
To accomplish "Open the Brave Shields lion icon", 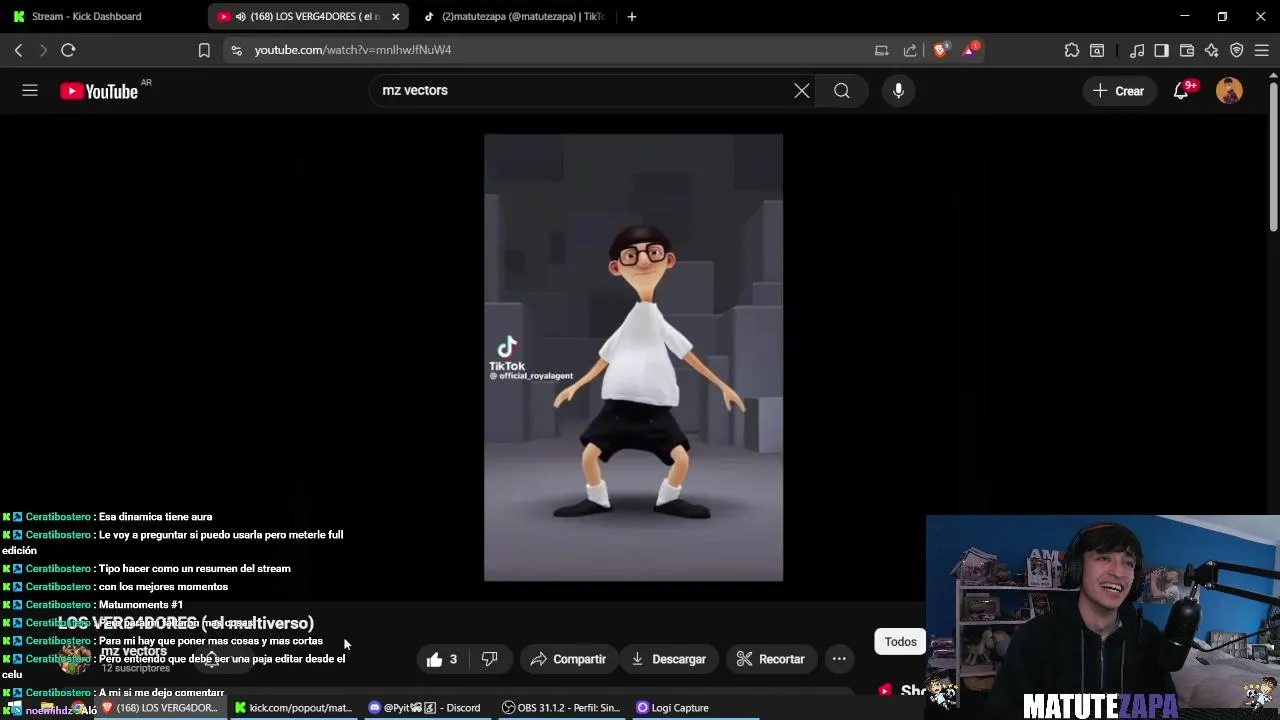I will point(941,50).
